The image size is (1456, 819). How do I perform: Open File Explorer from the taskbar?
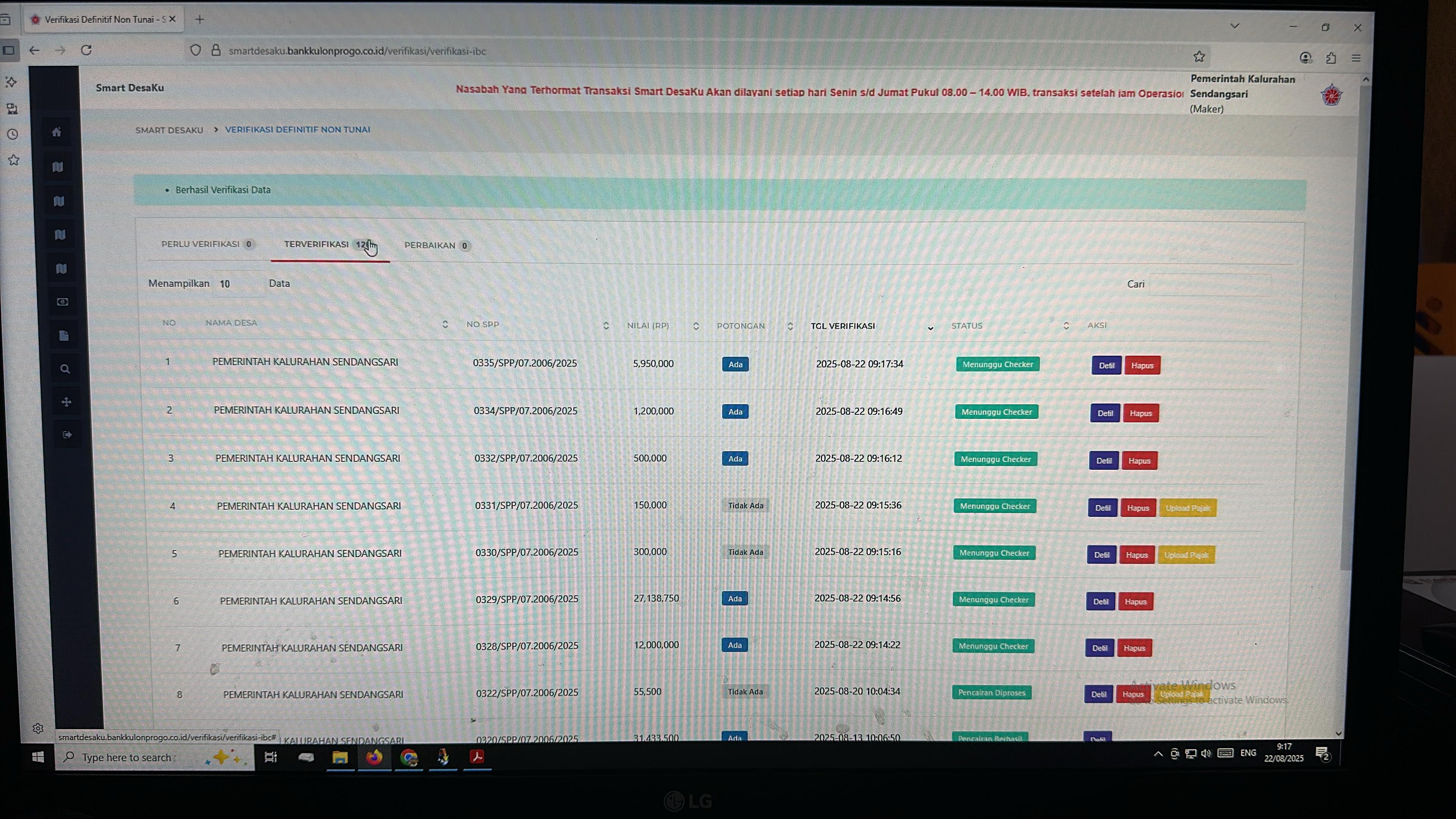pos(340,758)
